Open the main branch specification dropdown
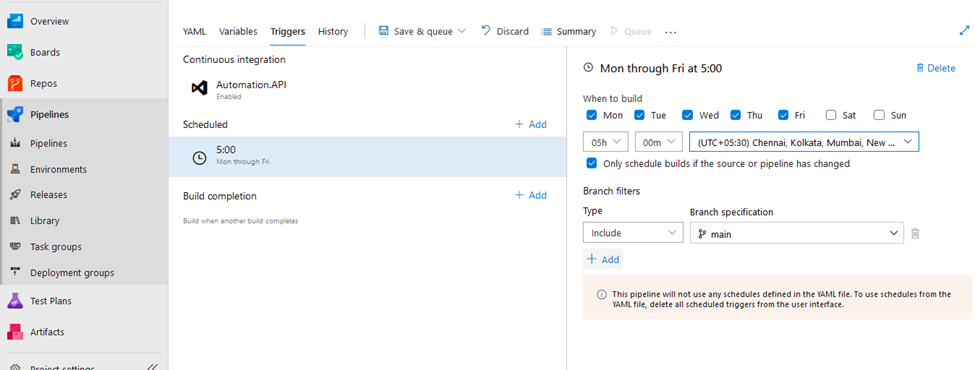Viewport: 975px width, 370px height. (797, 233)
